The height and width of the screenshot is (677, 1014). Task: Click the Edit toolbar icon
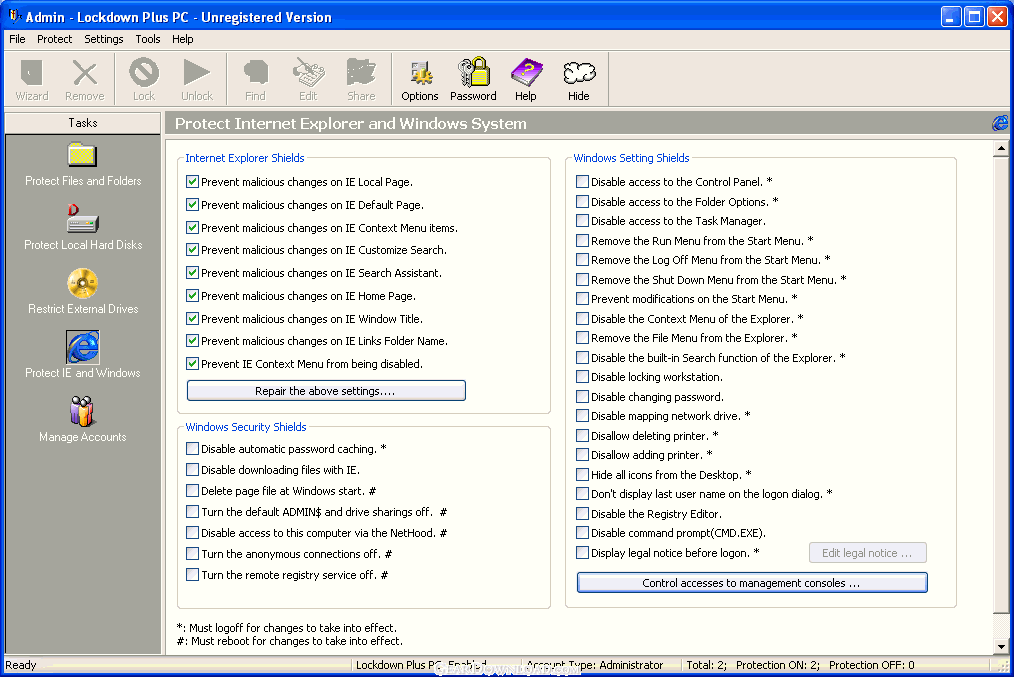308,80
